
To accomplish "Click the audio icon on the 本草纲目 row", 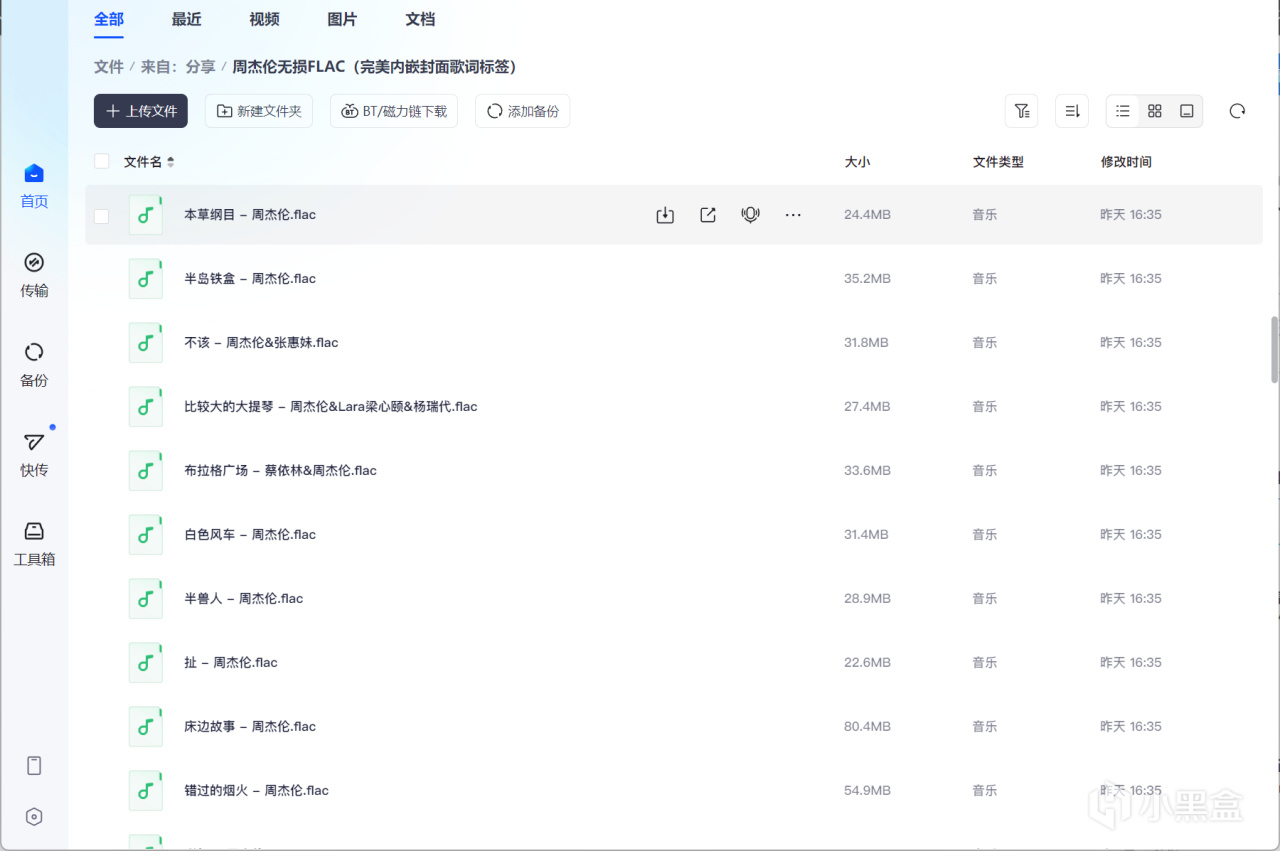I will pyautogui.click(x=751, y=215).
